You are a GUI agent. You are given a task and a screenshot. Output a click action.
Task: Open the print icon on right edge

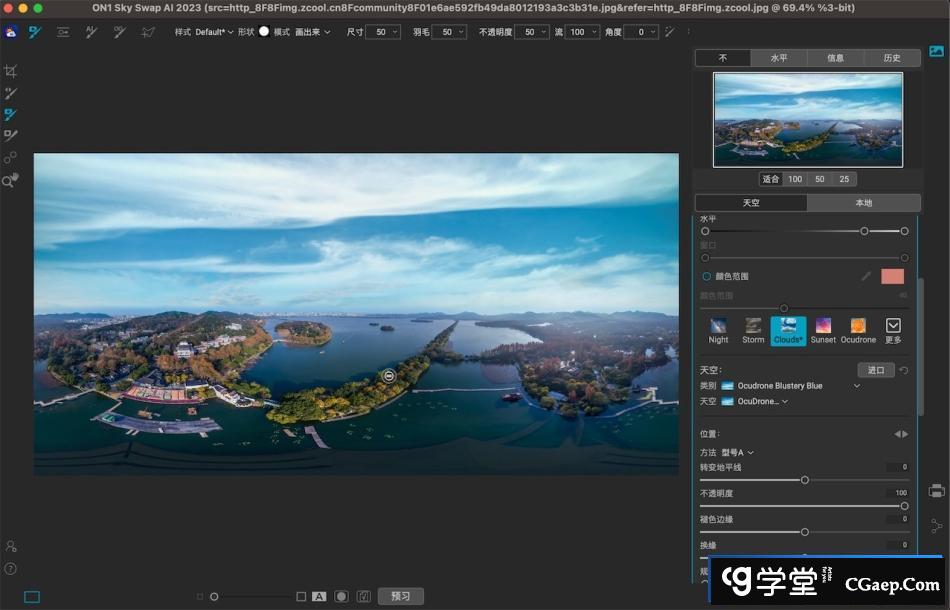point(936,491)
